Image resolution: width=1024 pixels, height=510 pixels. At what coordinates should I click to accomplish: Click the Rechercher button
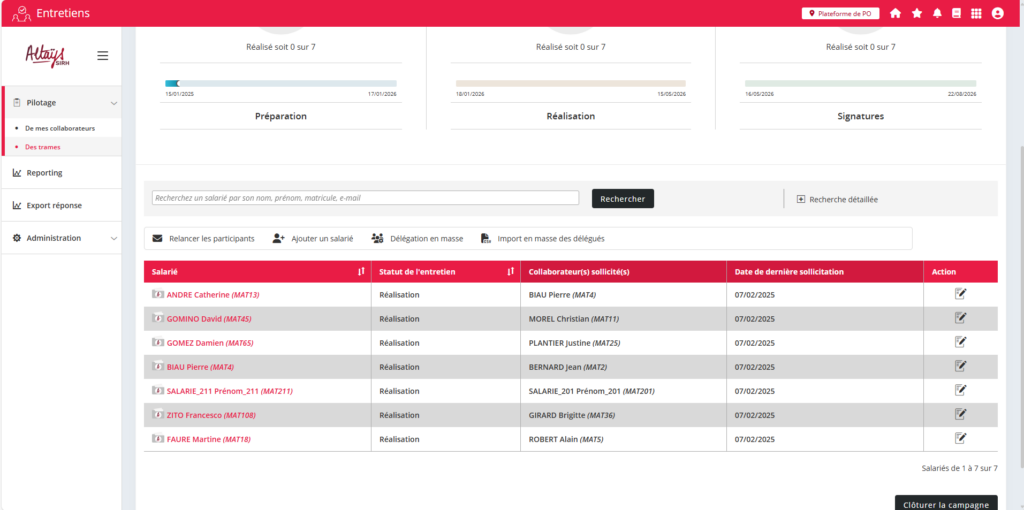point(622,199)
